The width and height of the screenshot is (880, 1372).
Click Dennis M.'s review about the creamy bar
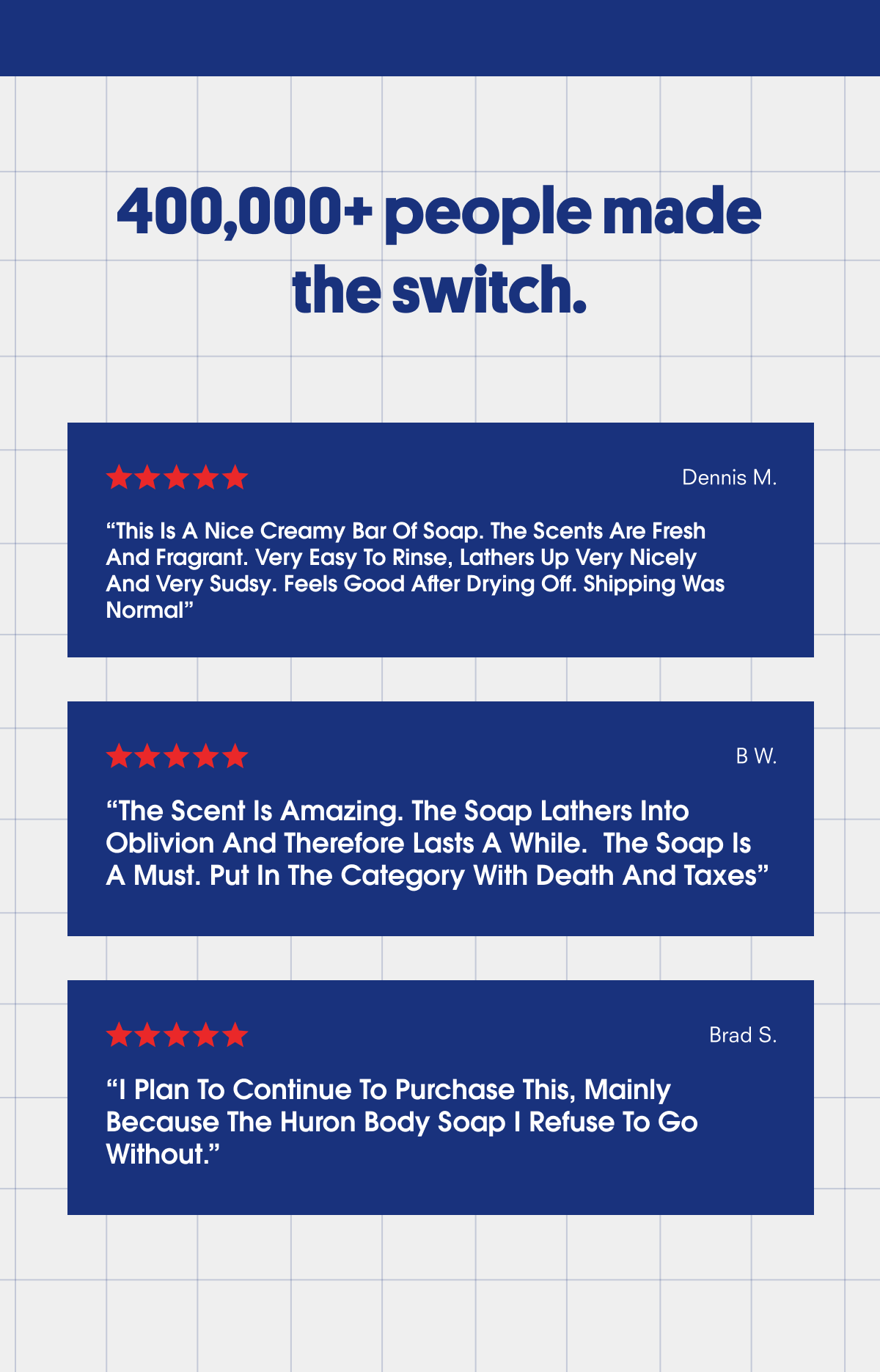click(x=415, y=571)
